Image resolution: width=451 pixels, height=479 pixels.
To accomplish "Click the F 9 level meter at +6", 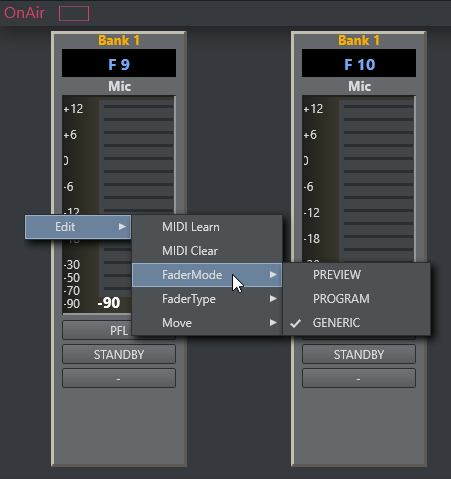I will (x=70, y=135).
